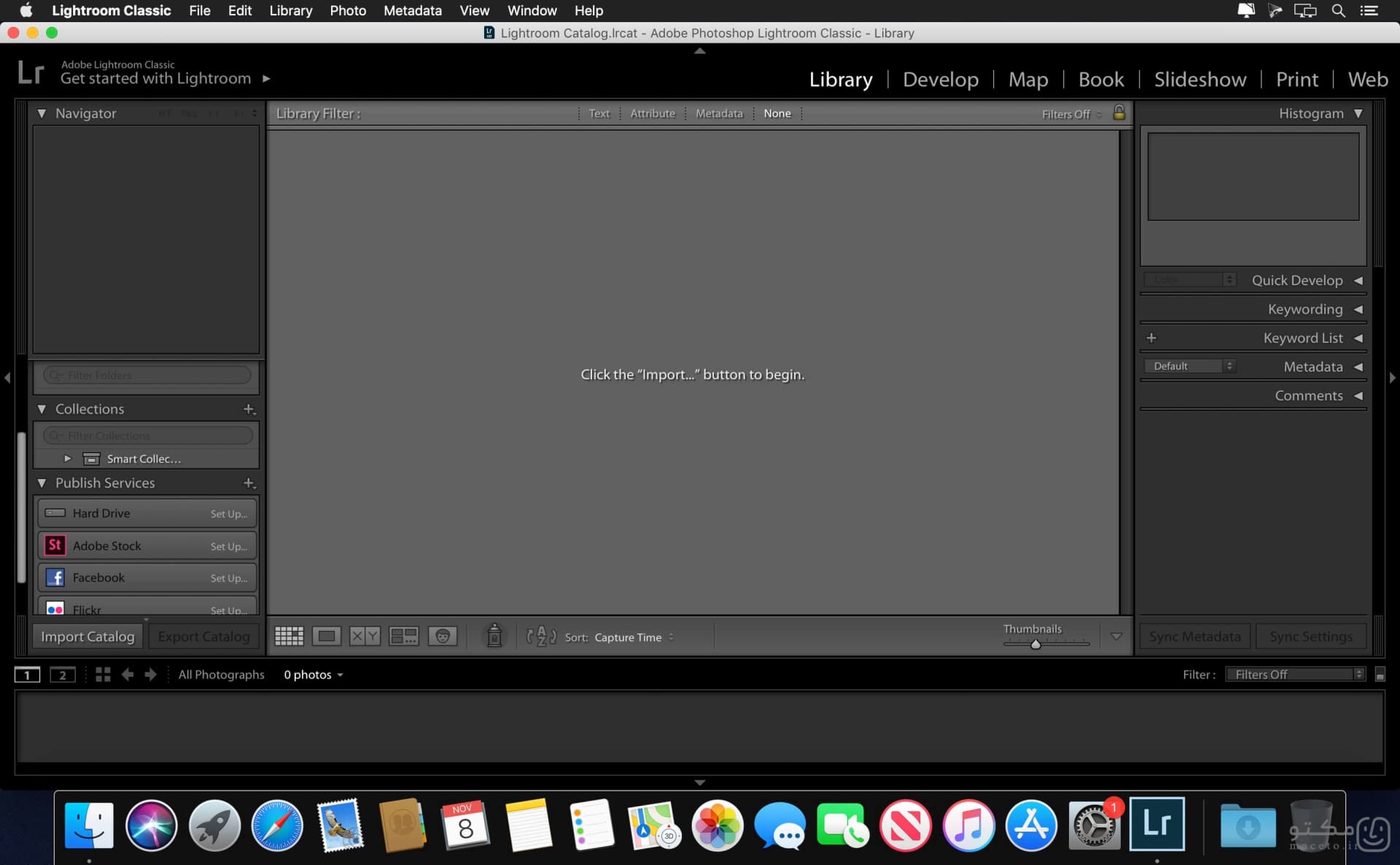
Task: Enable Attribute filter in Library Filter
Action: [653, 113]
